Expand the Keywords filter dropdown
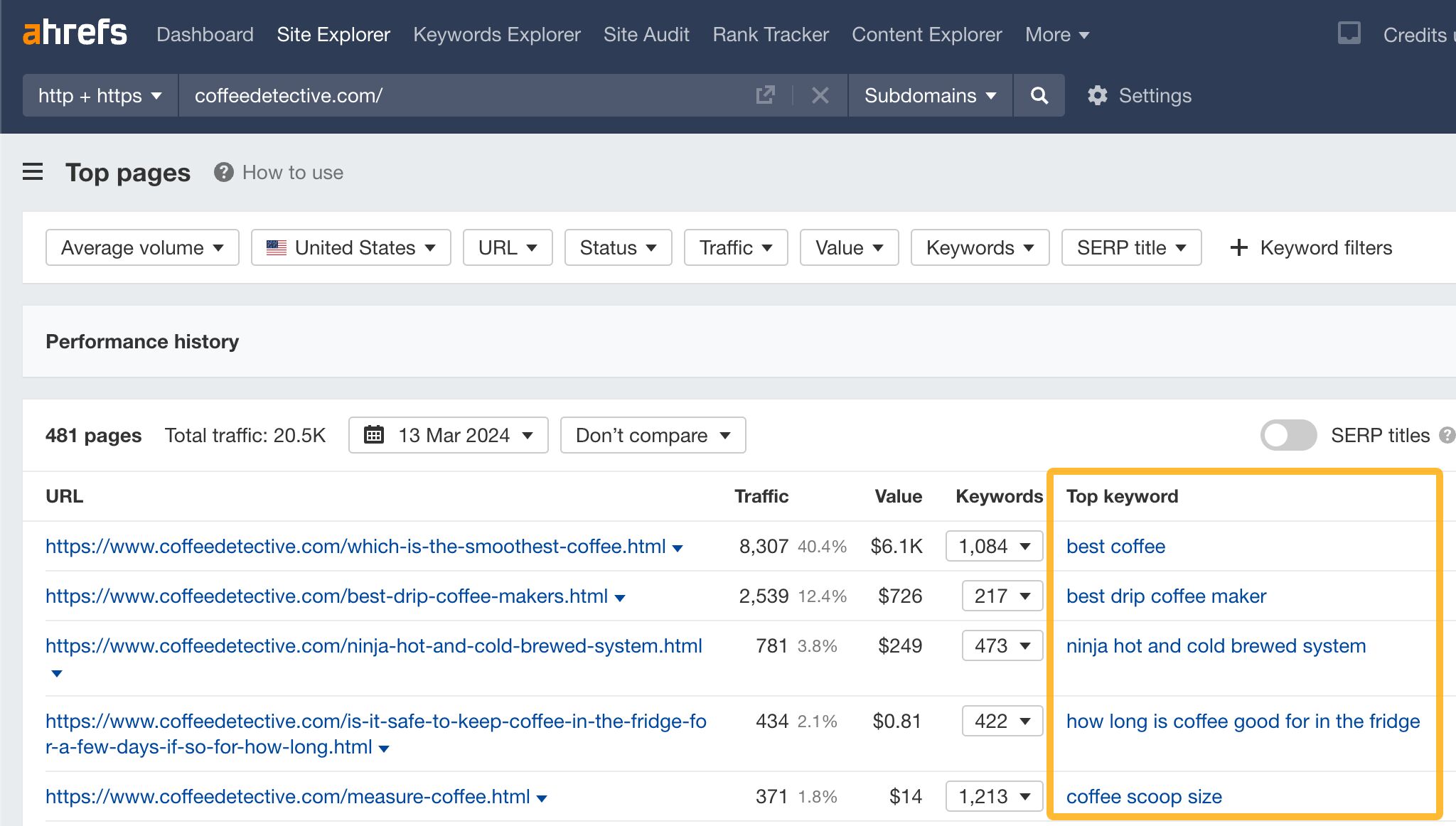1456x826 pixels. [x=978, y=248]
